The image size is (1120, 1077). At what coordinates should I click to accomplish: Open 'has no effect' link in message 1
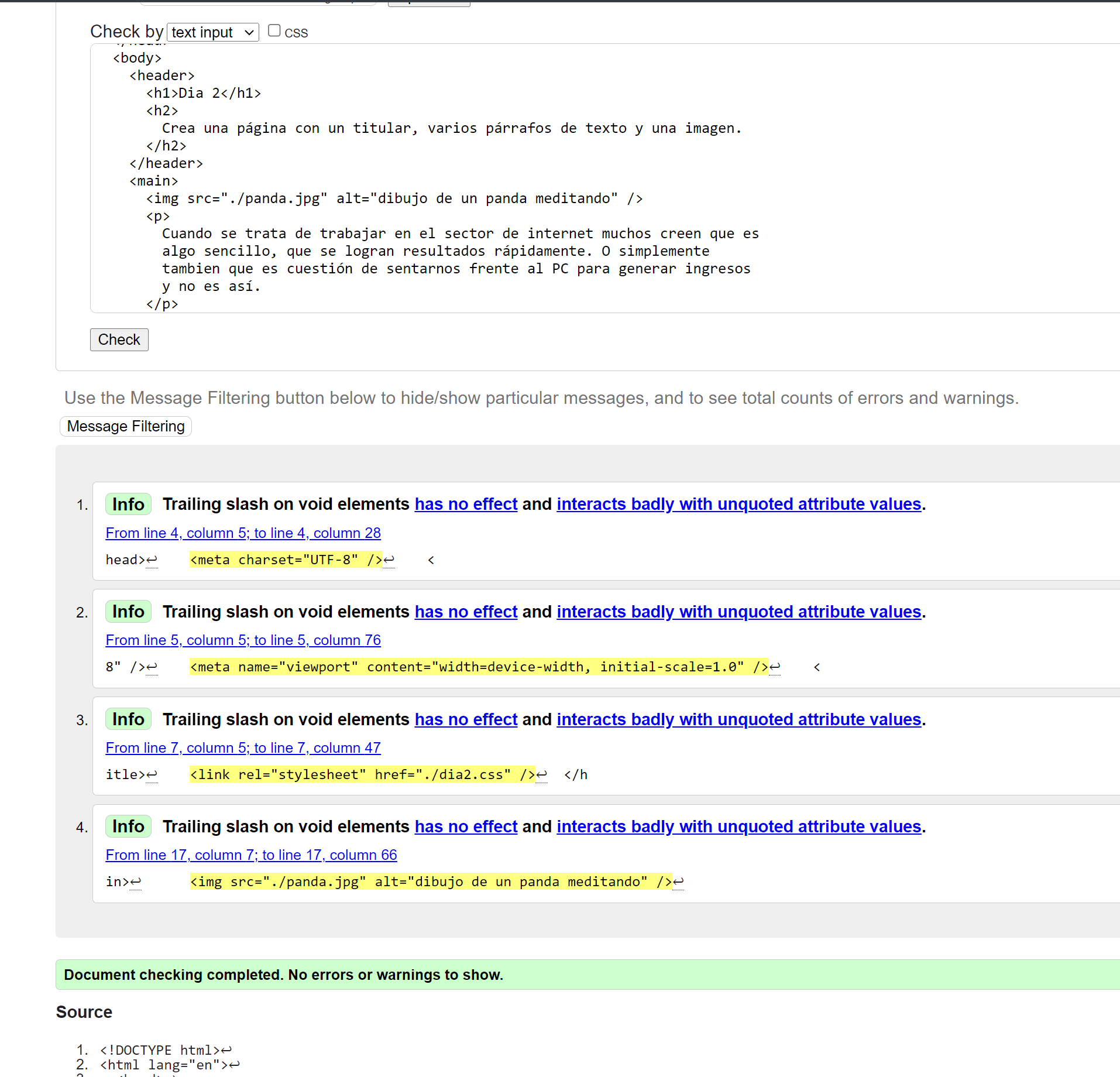tap(466, 504)
